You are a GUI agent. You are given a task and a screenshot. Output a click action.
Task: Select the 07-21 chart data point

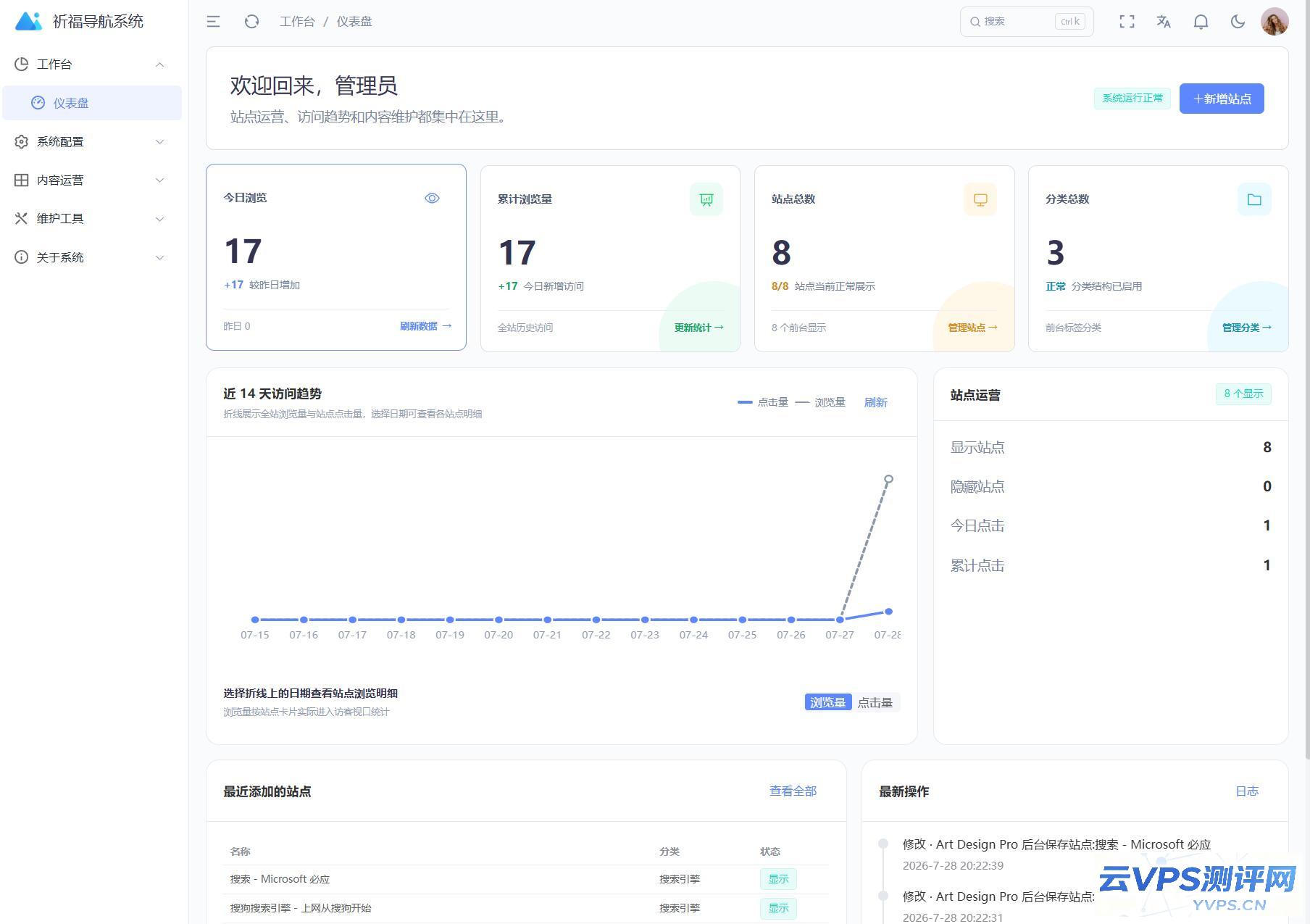tap(548, 620)
